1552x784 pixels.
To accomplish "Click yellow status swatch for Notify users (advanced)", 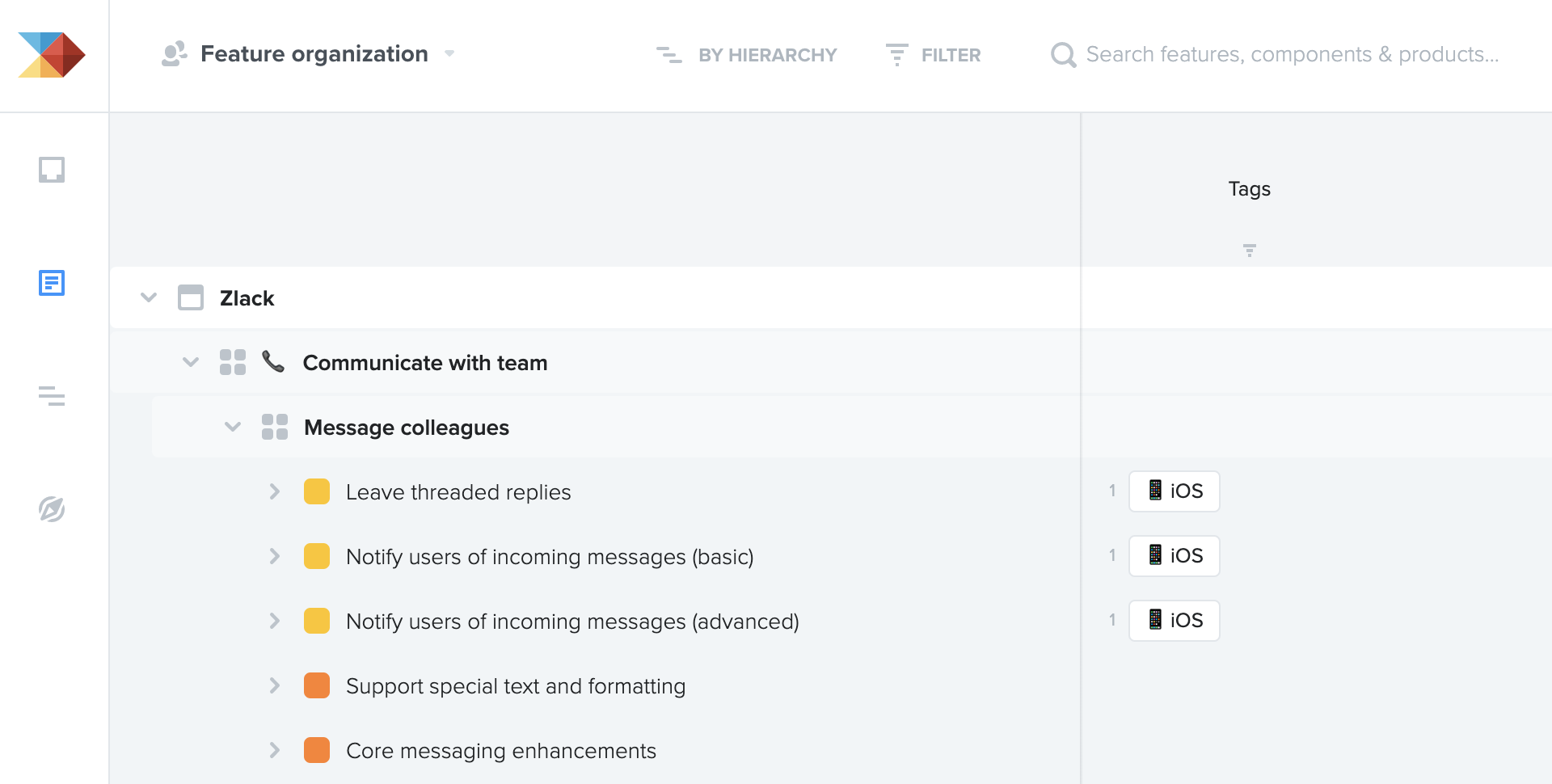I will [x=317, y=621].
